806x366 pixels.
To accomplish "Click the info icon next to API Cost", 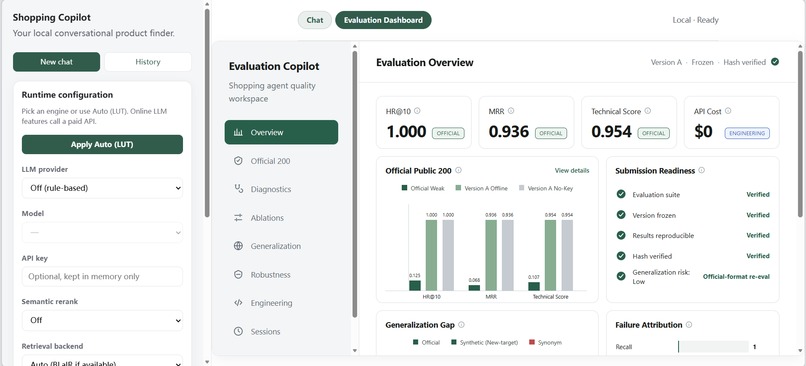I will point(728,111).
